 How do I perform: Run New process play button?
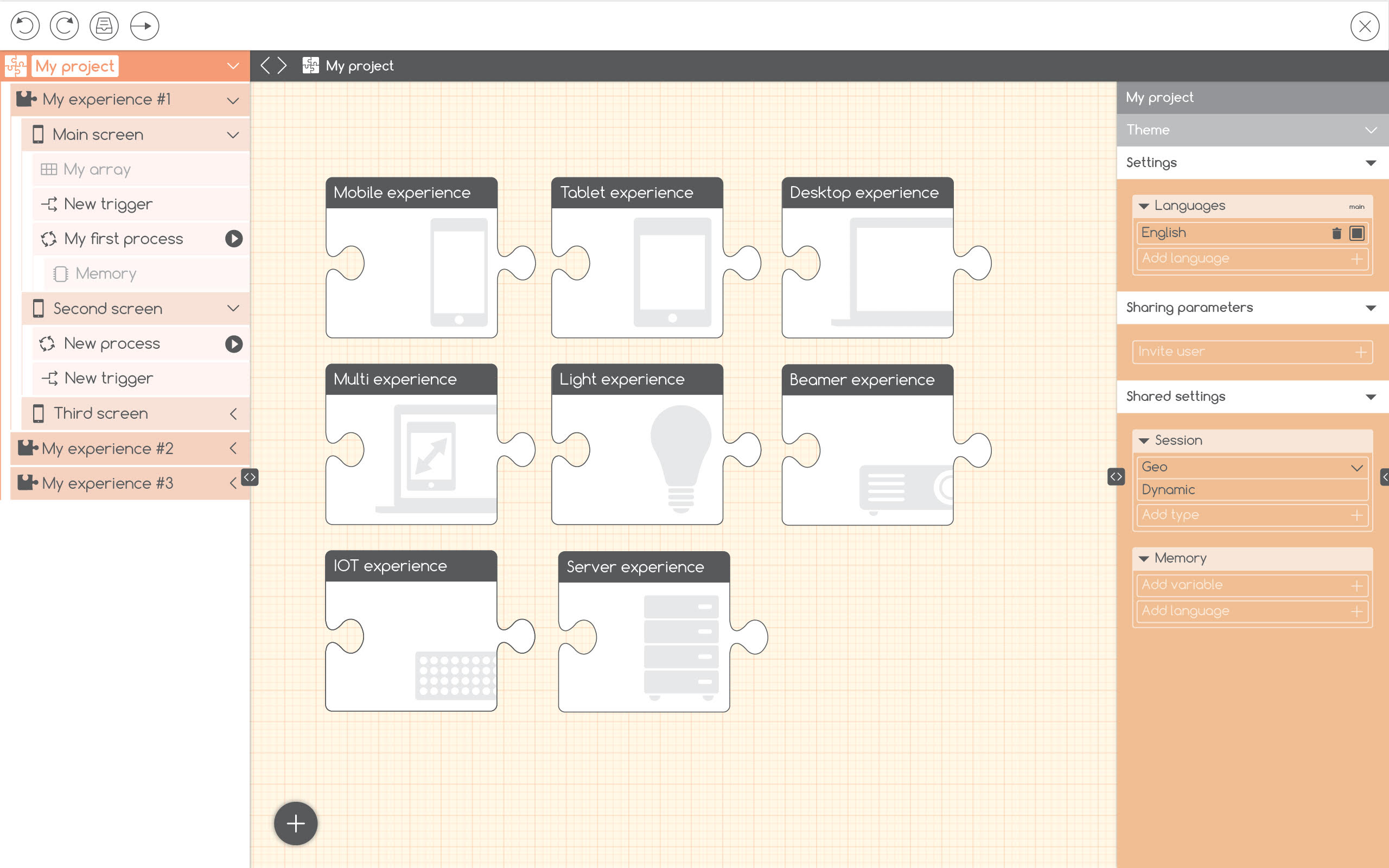coord(234,344)
